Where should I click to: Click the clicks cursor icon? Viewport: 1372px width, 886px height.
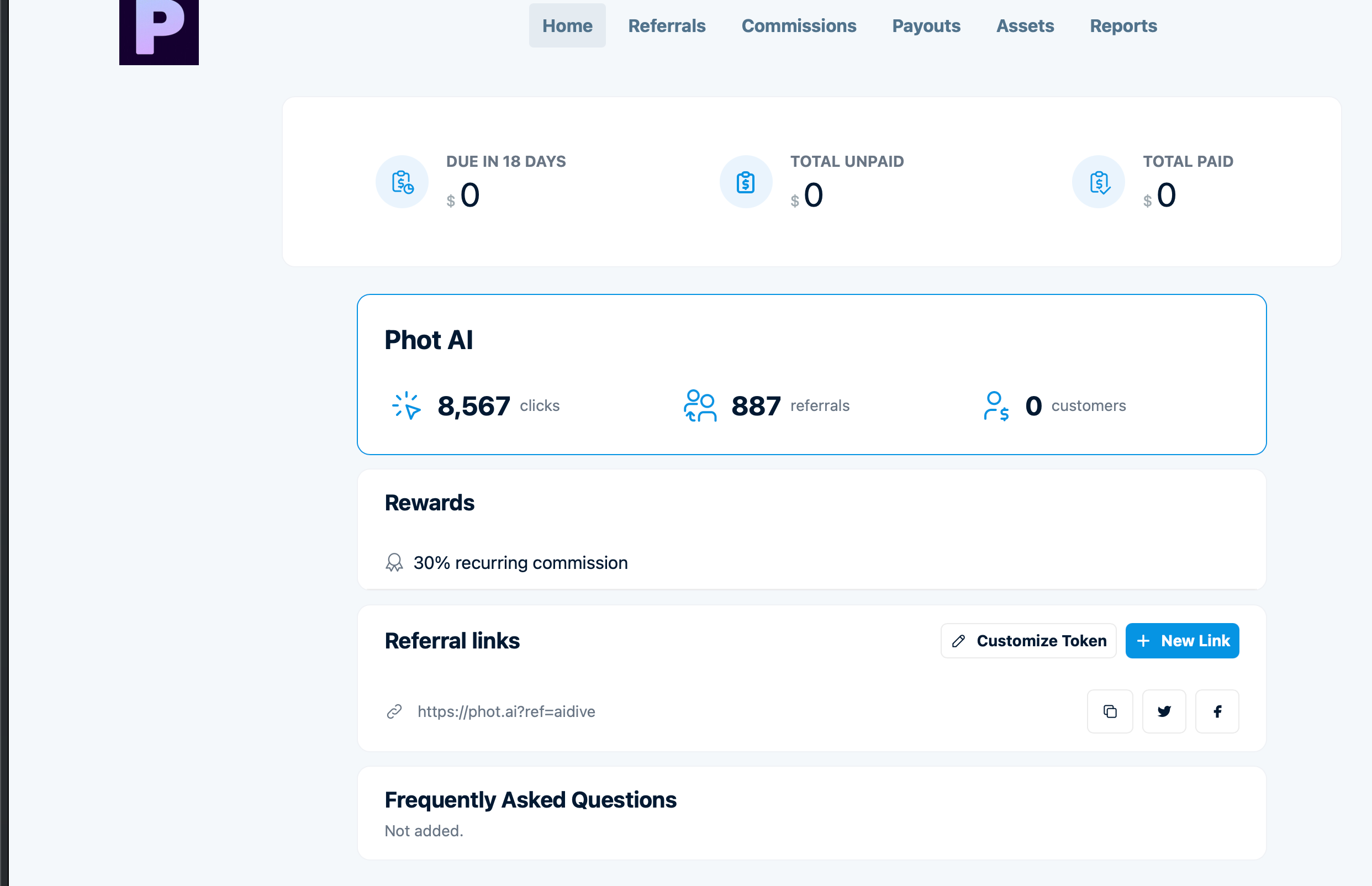[406, 406]
